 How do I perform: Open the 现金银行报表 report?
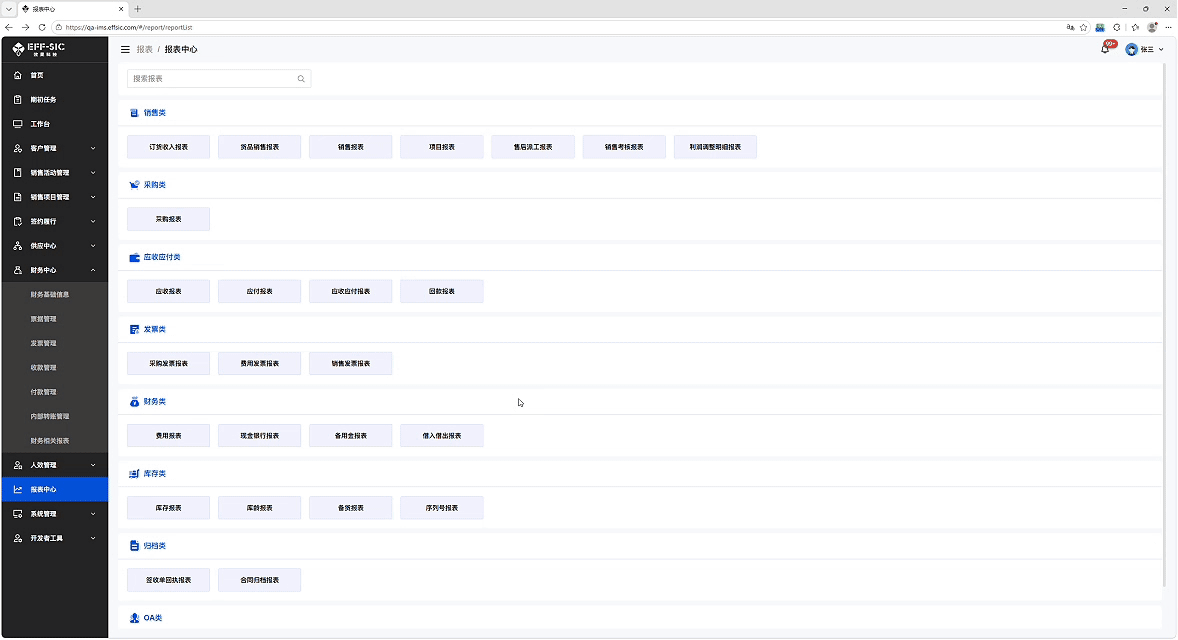pos(259,436)
